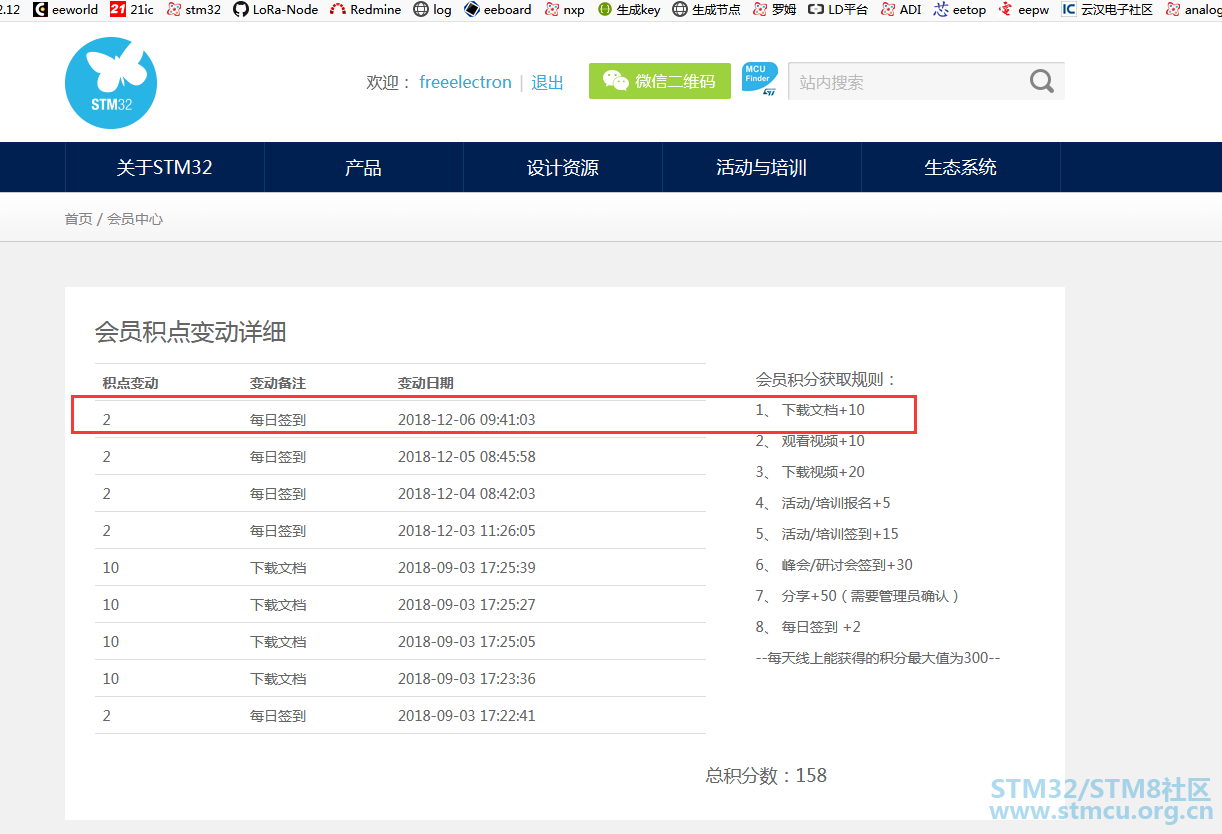Click the 微信二维码 button
The image size is (1222, 834).
click(660, 82)
